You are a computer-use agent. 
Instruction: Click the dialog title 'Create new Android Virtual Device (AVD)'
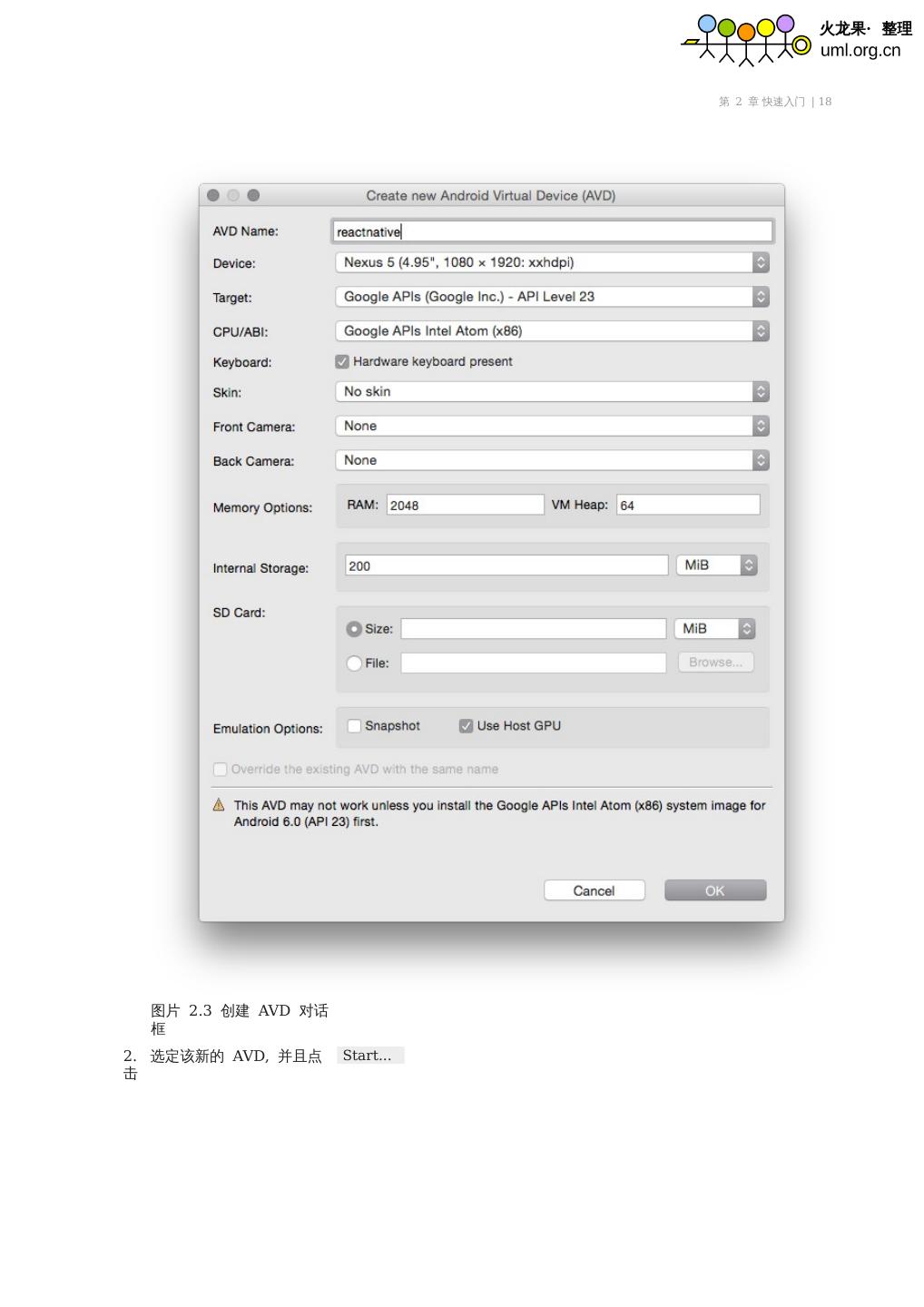coord(491,195)
